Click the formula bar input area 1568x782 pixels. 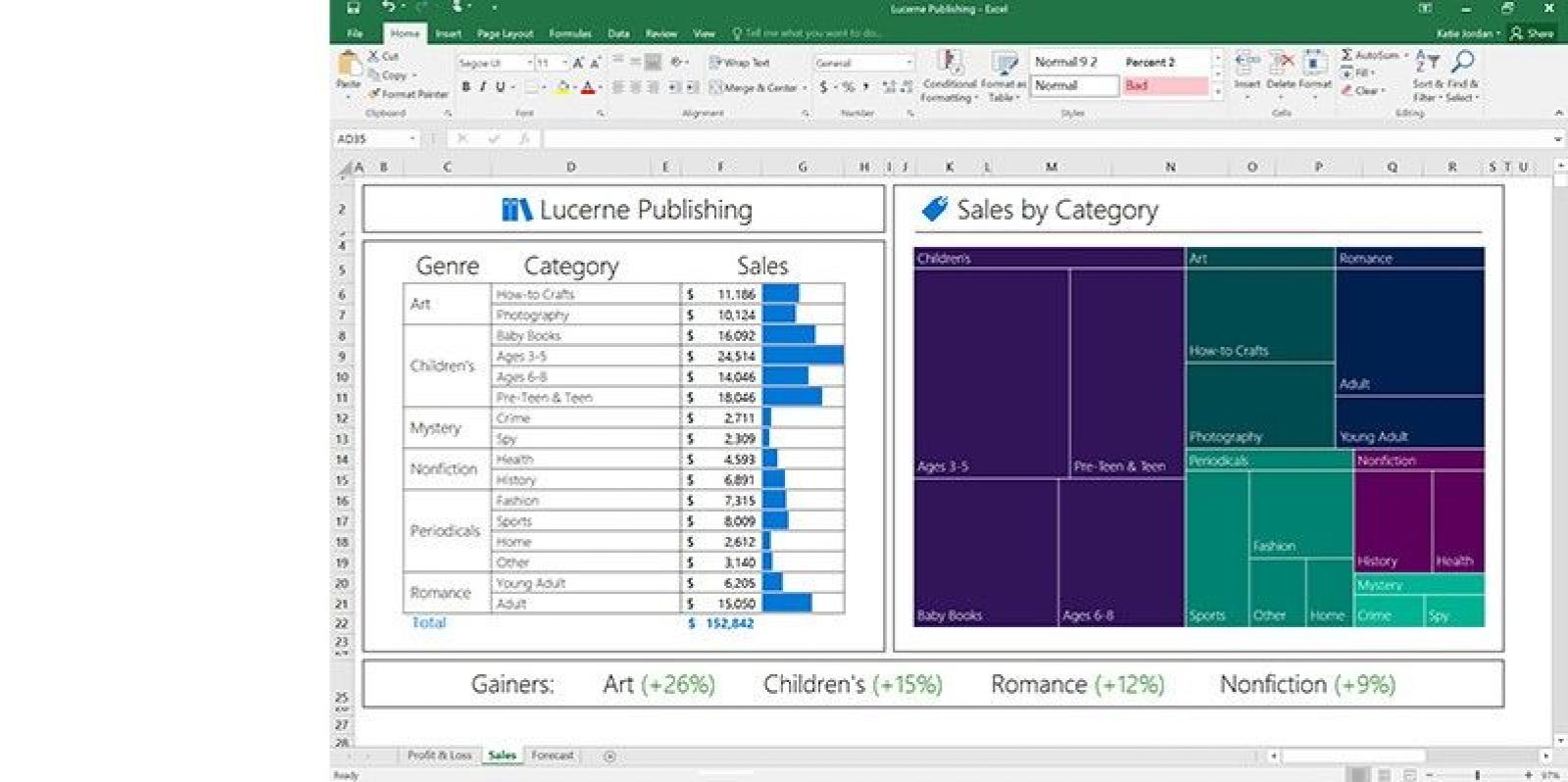pos(1046,139)
